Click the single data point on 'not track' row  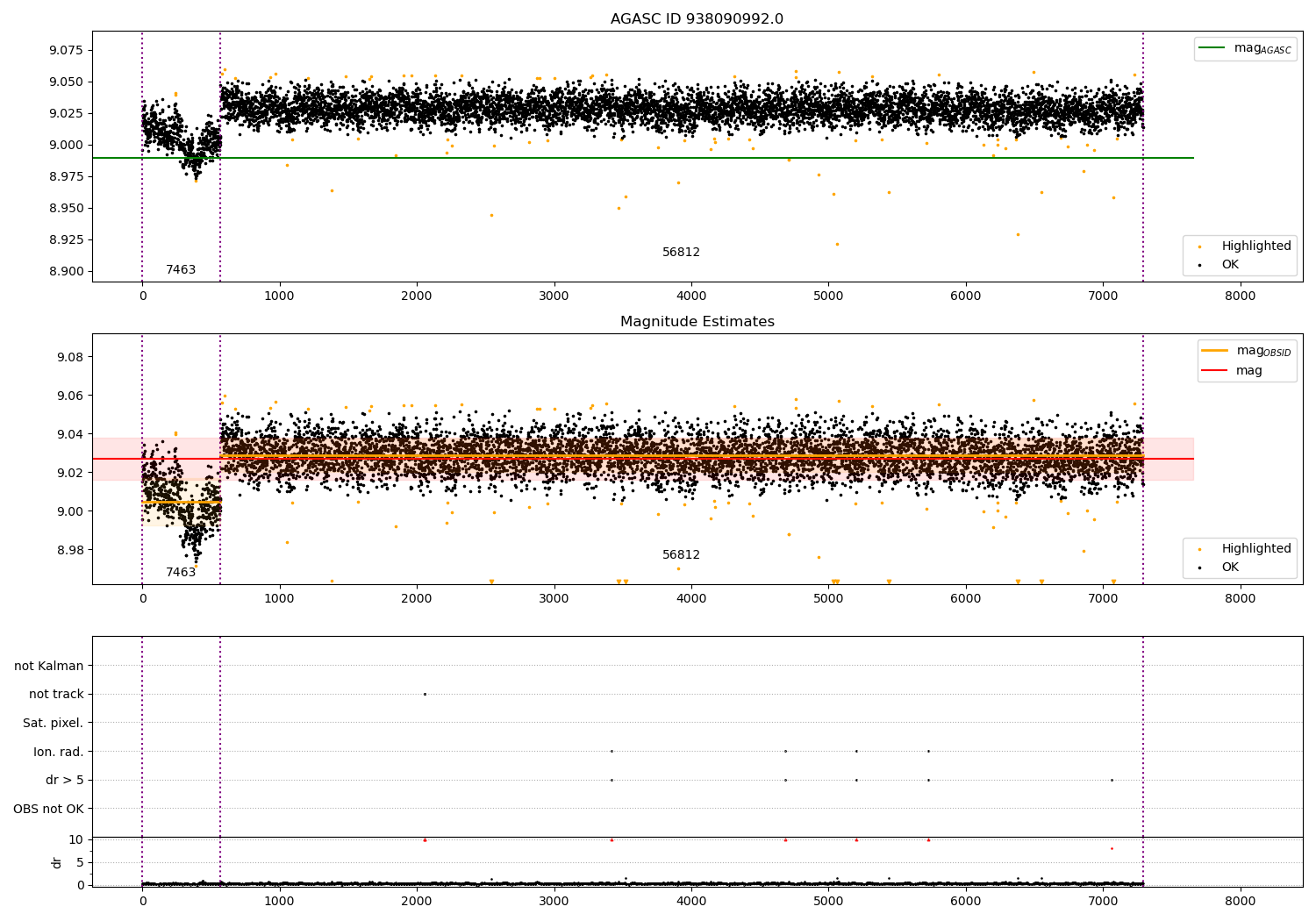tap(425, 694)
